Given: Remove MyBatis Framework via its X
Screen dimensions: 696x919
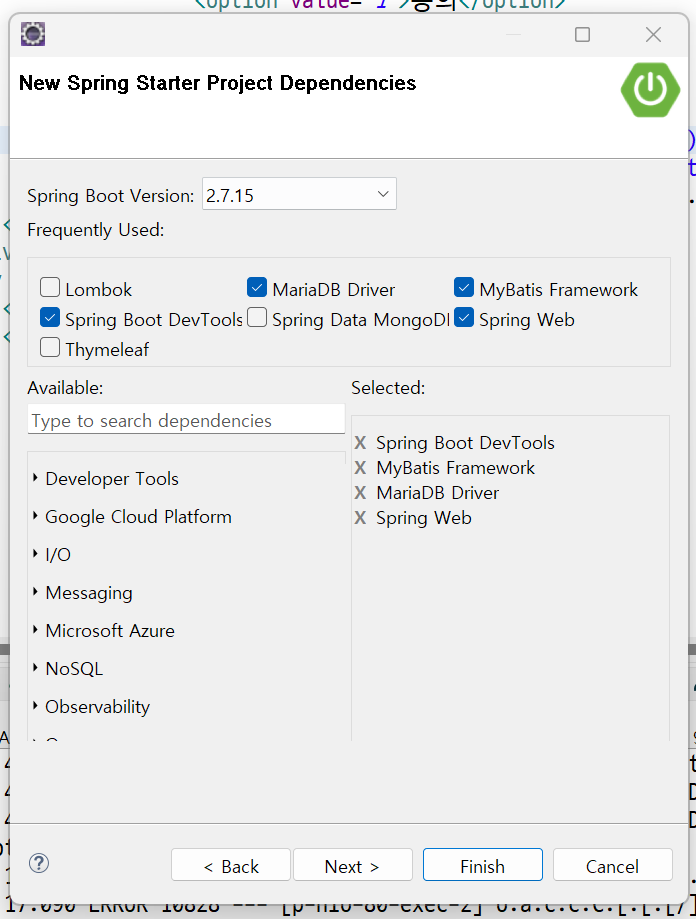Looking at the screenshot, I should click(360, 468).
